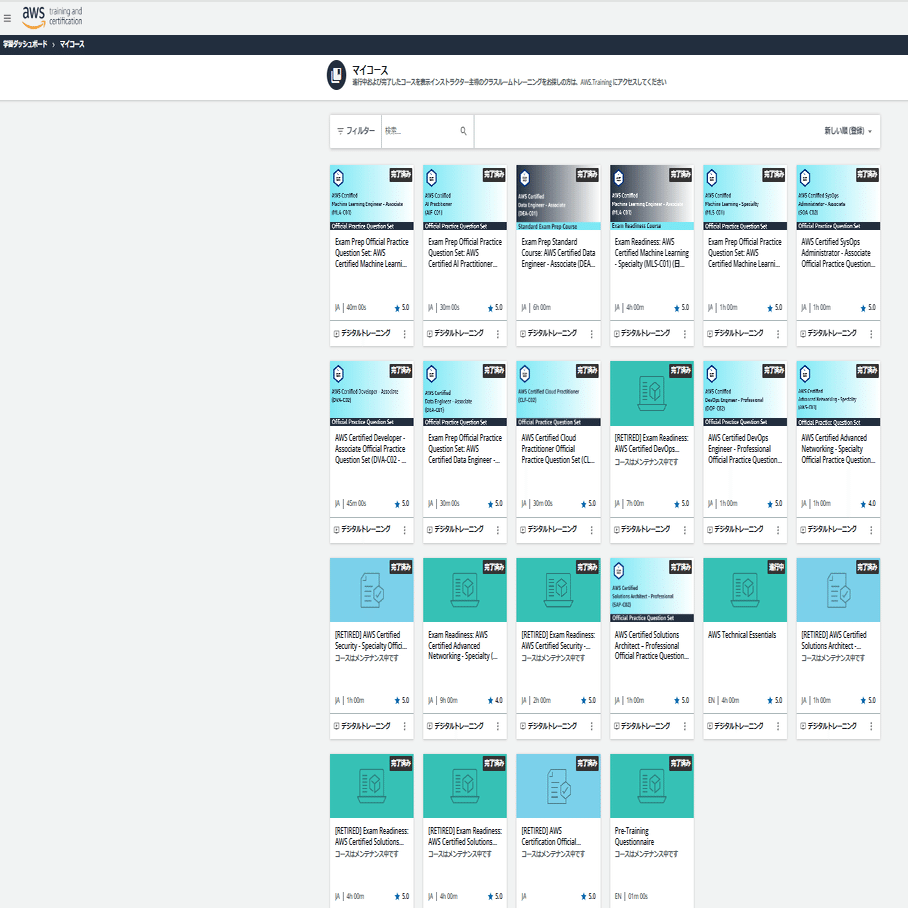Open the more-options menu on the Data Engineer Standard Course card
This screenshot has height=908, width=908.
pos(591,334)
